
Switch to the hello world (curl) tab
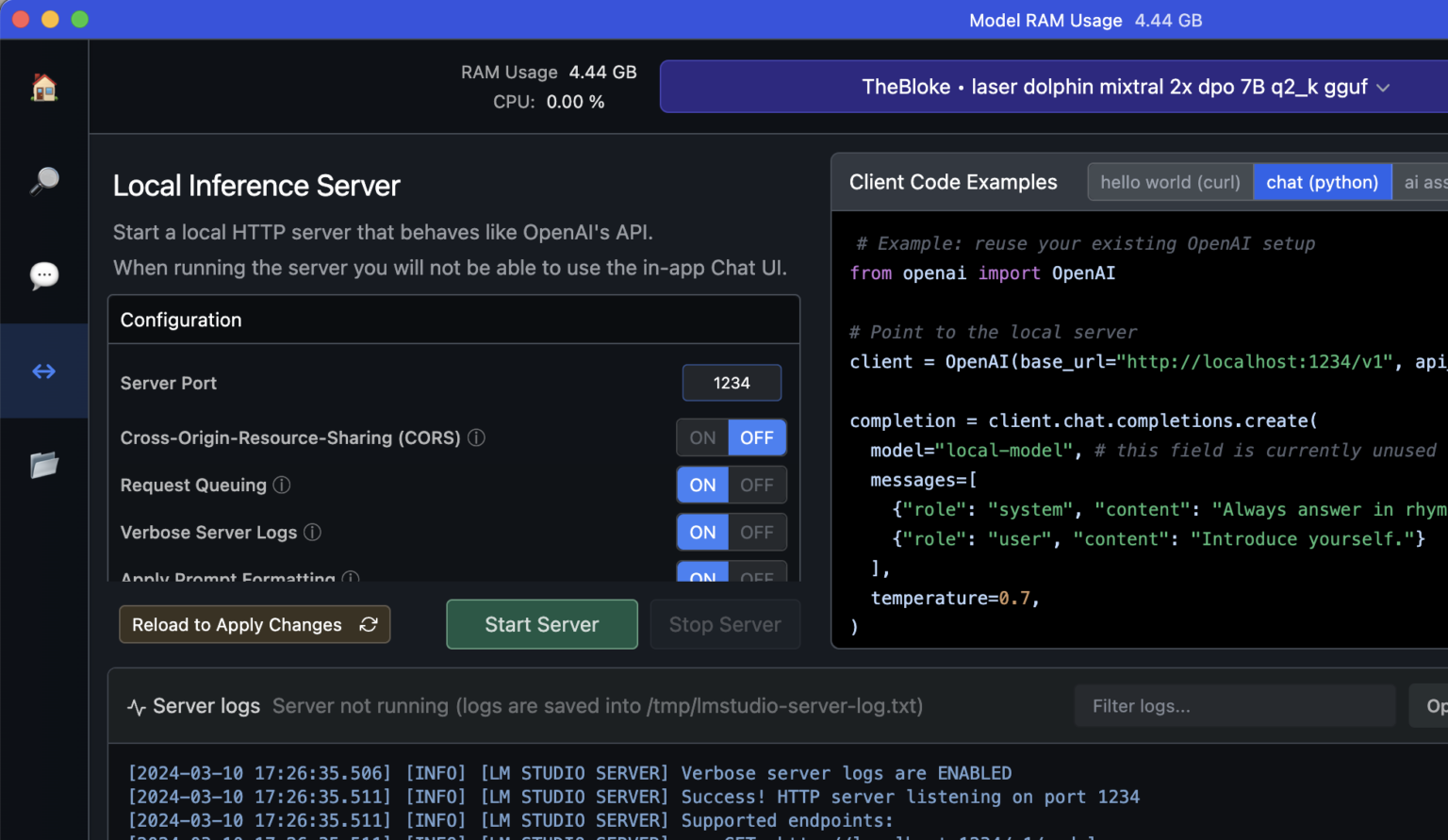coord(1170,182)
